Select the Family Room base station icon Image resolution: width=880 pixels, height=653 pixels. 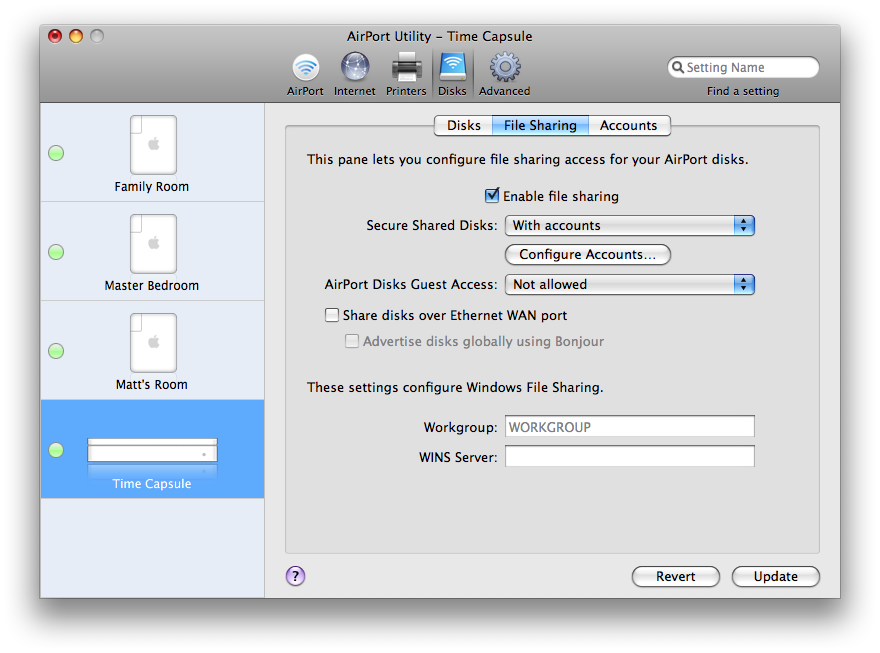(x=153, y=145)
